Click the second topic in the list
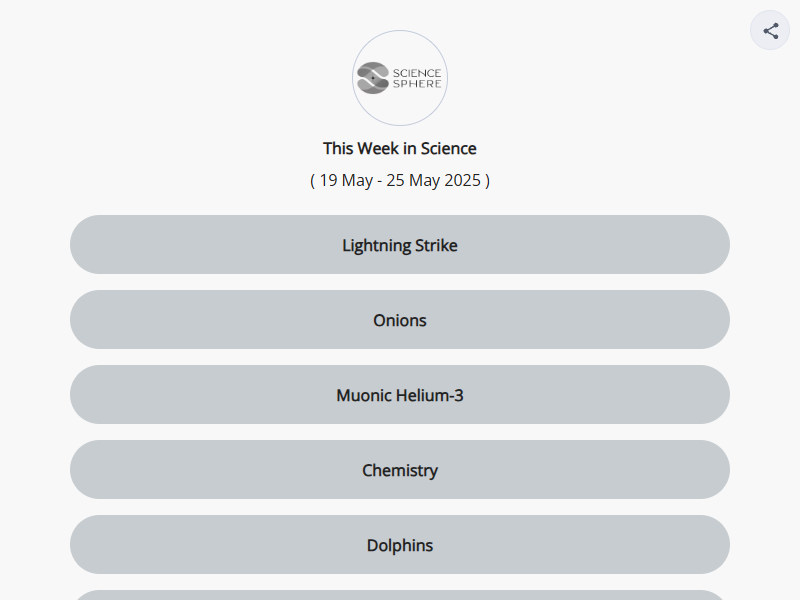 pos(400,320)
